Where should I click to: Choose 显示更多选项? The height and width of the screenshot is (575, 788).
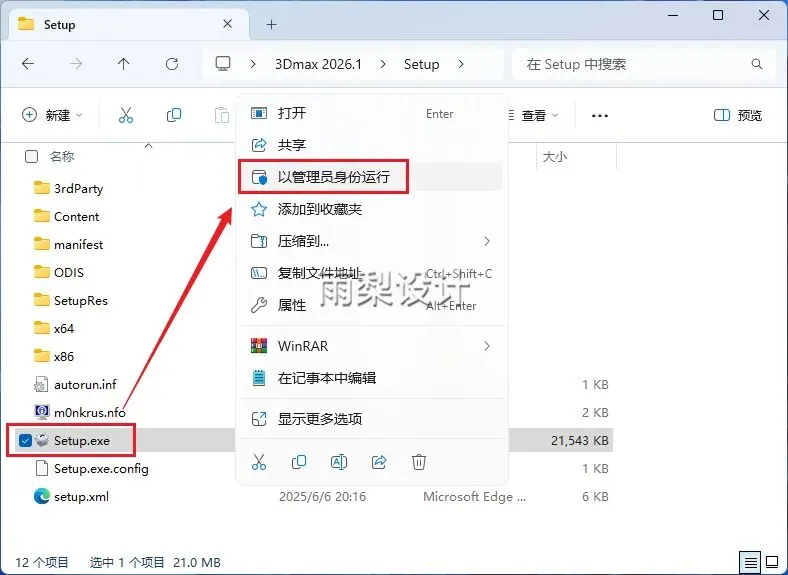[x=372, y=419]
